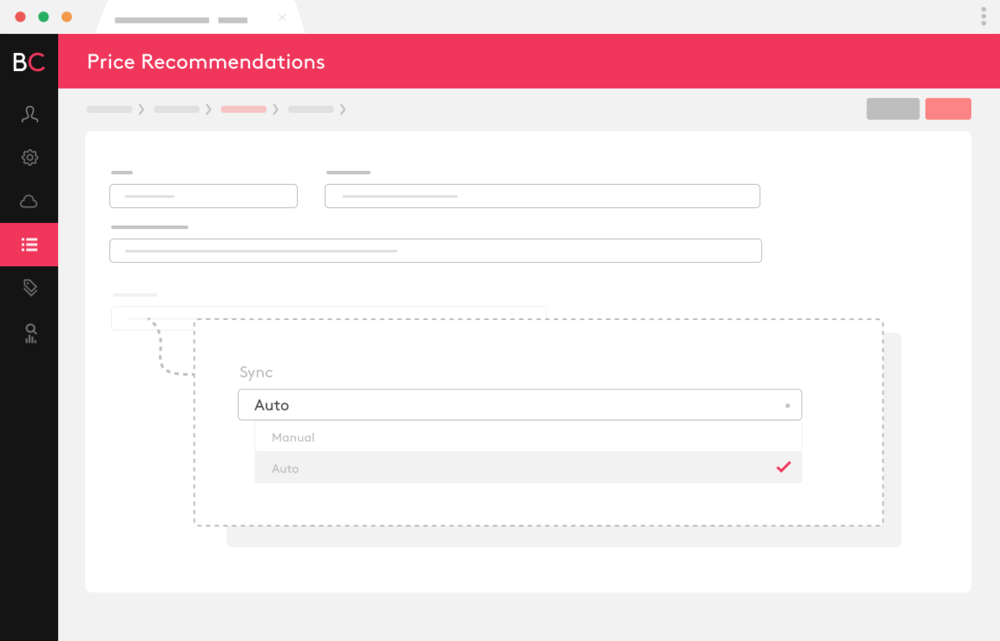This screenshot has width=1000, height=641.
Task: Click the first breadcrumb item
Action: coord(110,109)
